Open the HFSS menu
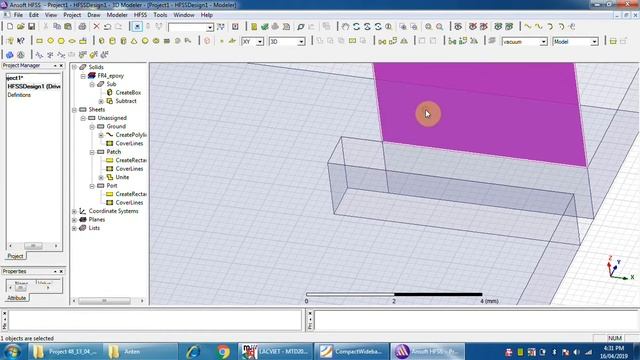This screenshot has width=640, height=360. point(140,15)
